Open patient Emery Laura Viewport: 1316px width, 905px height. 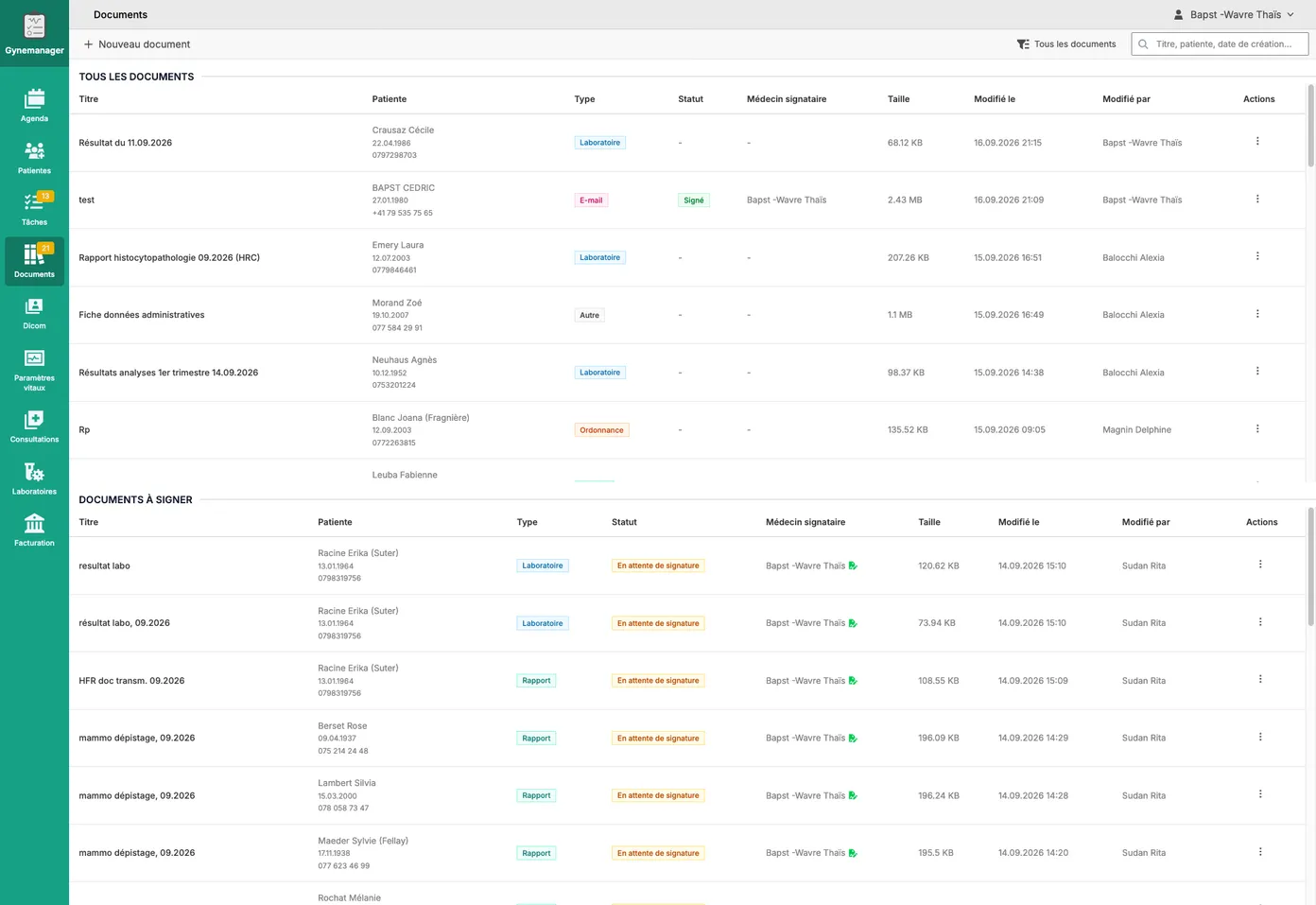[398, 245]
